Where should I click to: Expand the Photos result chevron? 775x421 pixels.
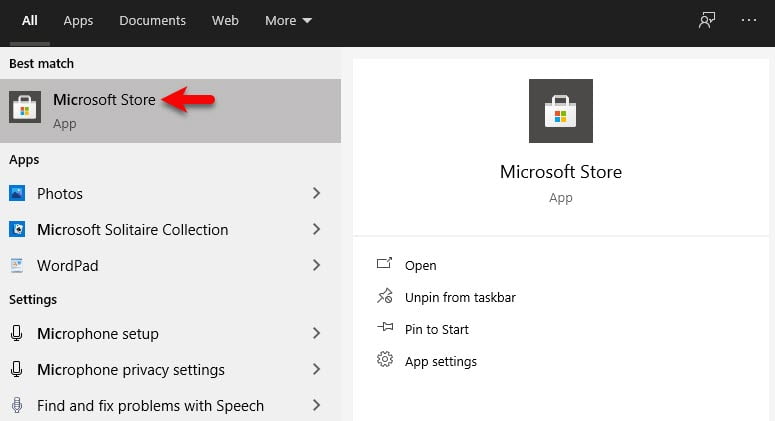pyautogui.click(x=316, y=193)
